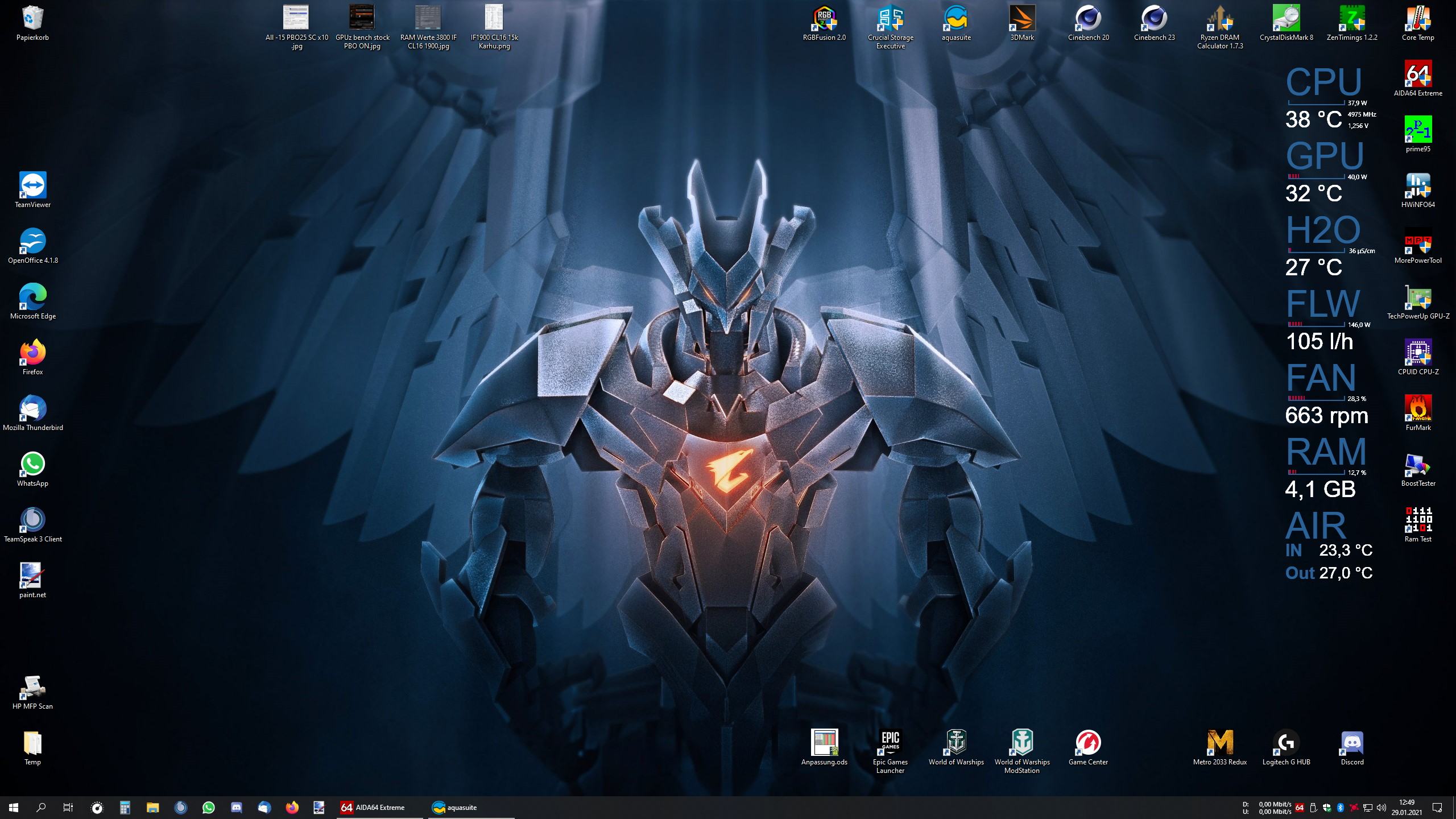Select GPUz bench stock PBO ON.jpg file

tap(362, 27)
